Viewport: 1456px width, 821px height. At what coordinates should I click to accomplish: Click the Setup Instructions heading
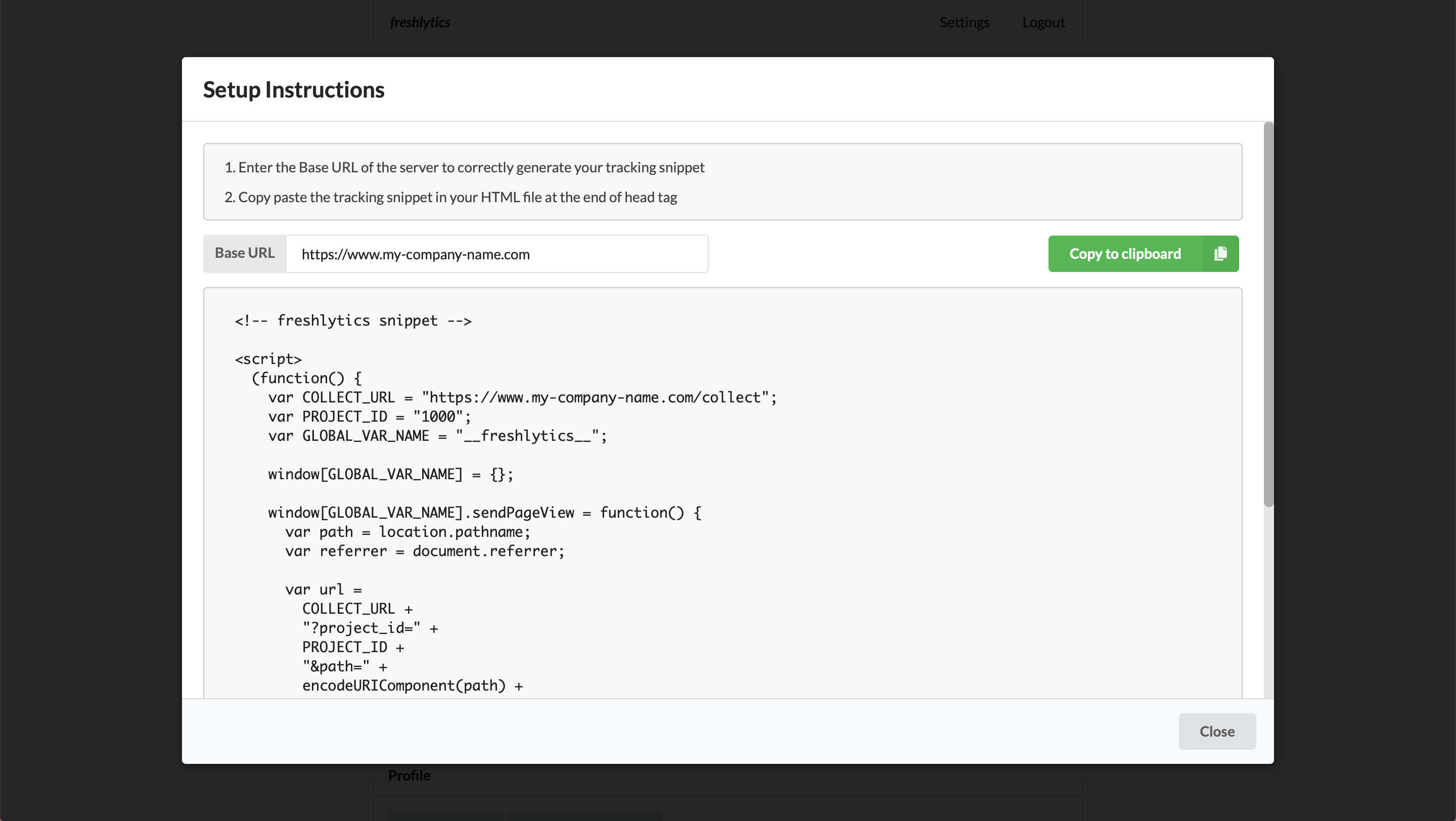[293, 90]
